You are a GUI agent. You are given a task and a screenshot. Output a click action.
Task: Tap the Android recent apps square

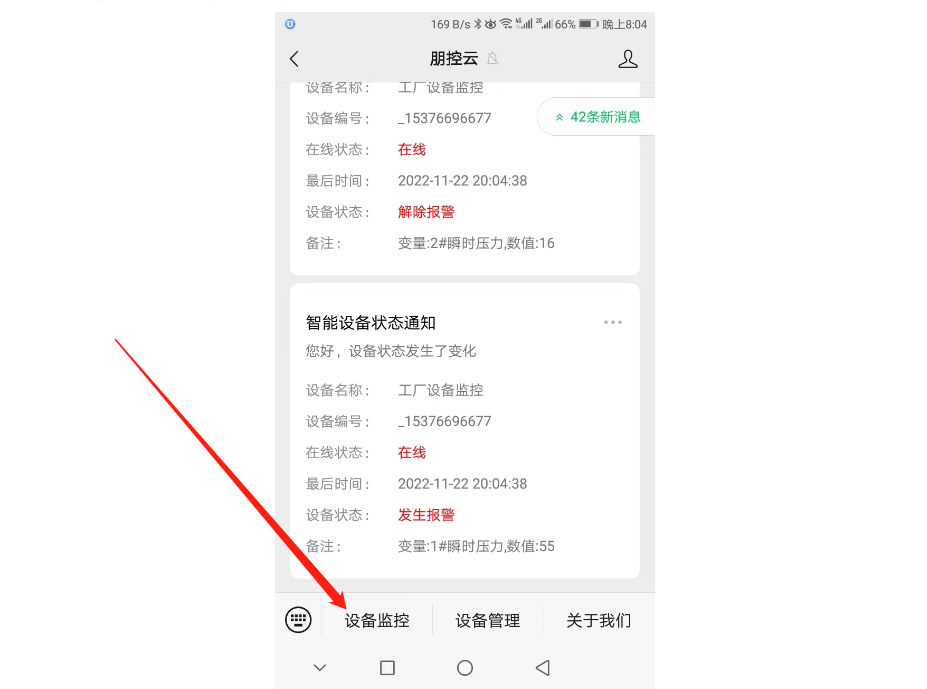pyautogui.click(x=387, y=668)
